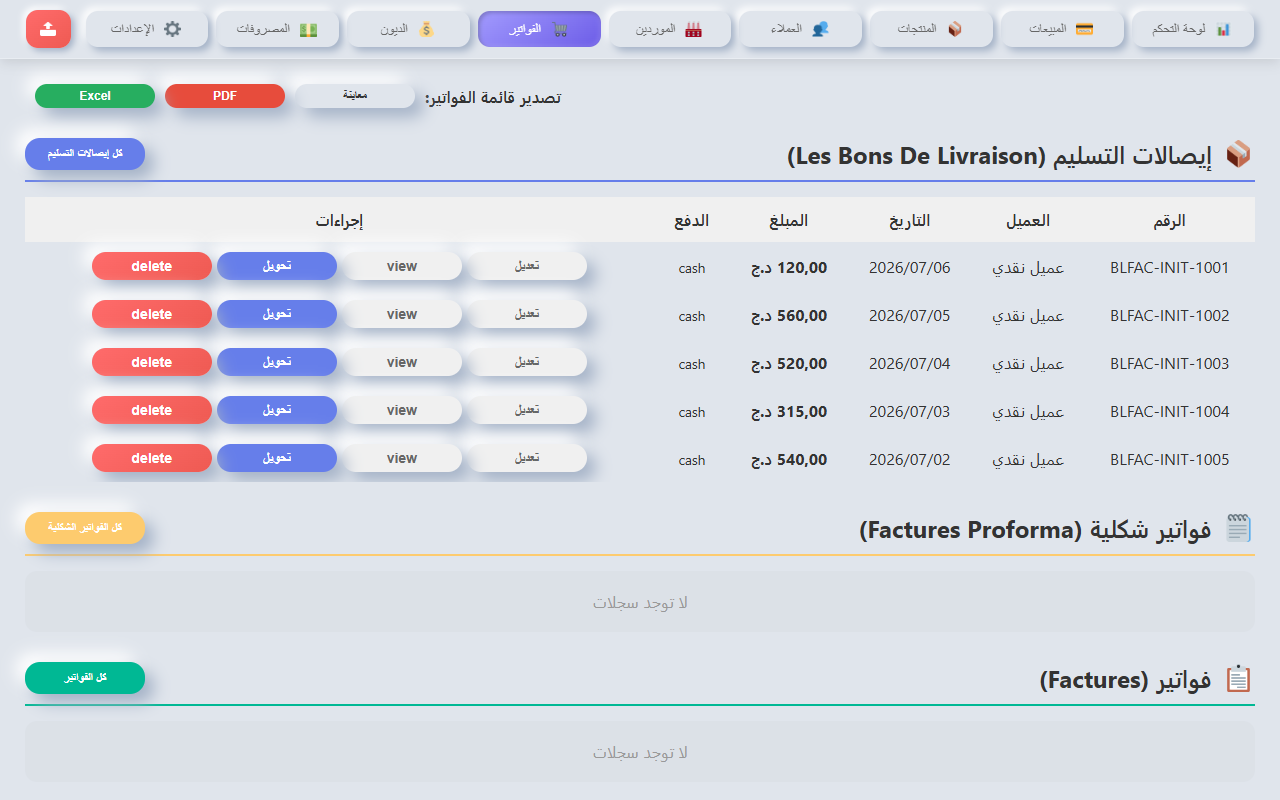Click the الرقم column header
The height and width of the screenshot is (800, 1280).
(1169, 220)
